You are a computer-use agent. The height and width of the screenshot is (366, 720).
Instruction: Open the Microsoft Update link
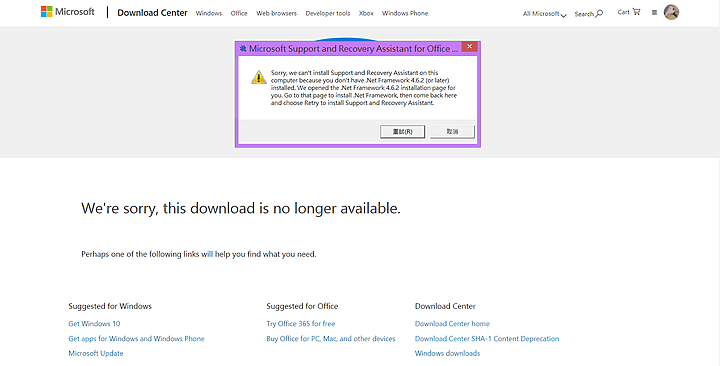click(96, 353)
